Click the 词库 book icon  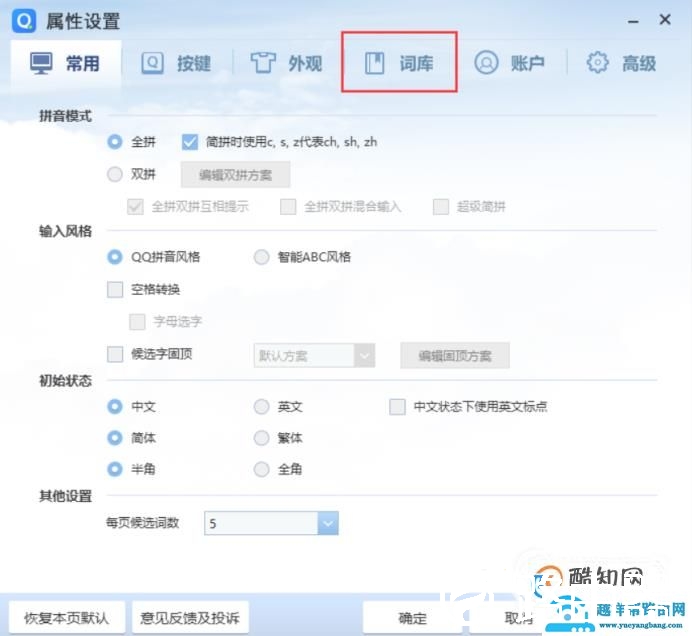pyautogui.click(x=375, y=63)
